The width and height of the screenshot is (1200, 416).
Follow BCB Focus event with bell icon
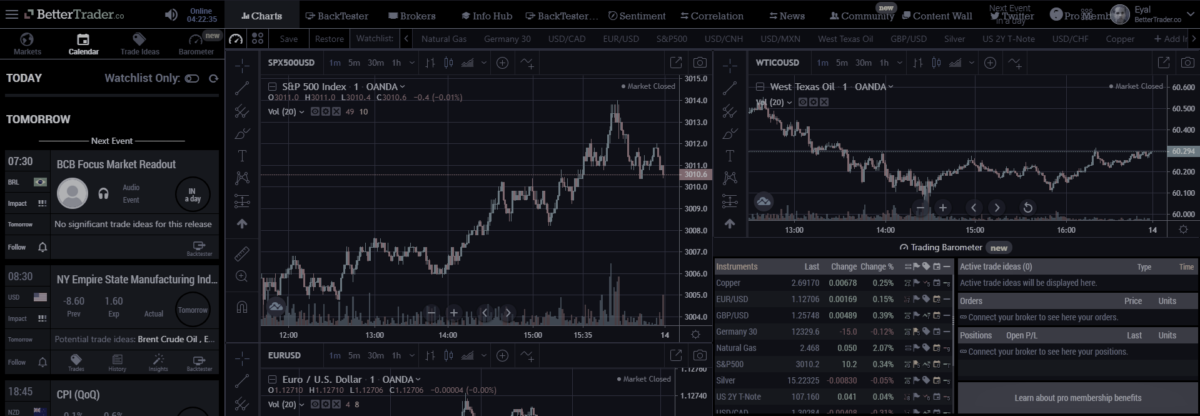[x=42, y=247]
